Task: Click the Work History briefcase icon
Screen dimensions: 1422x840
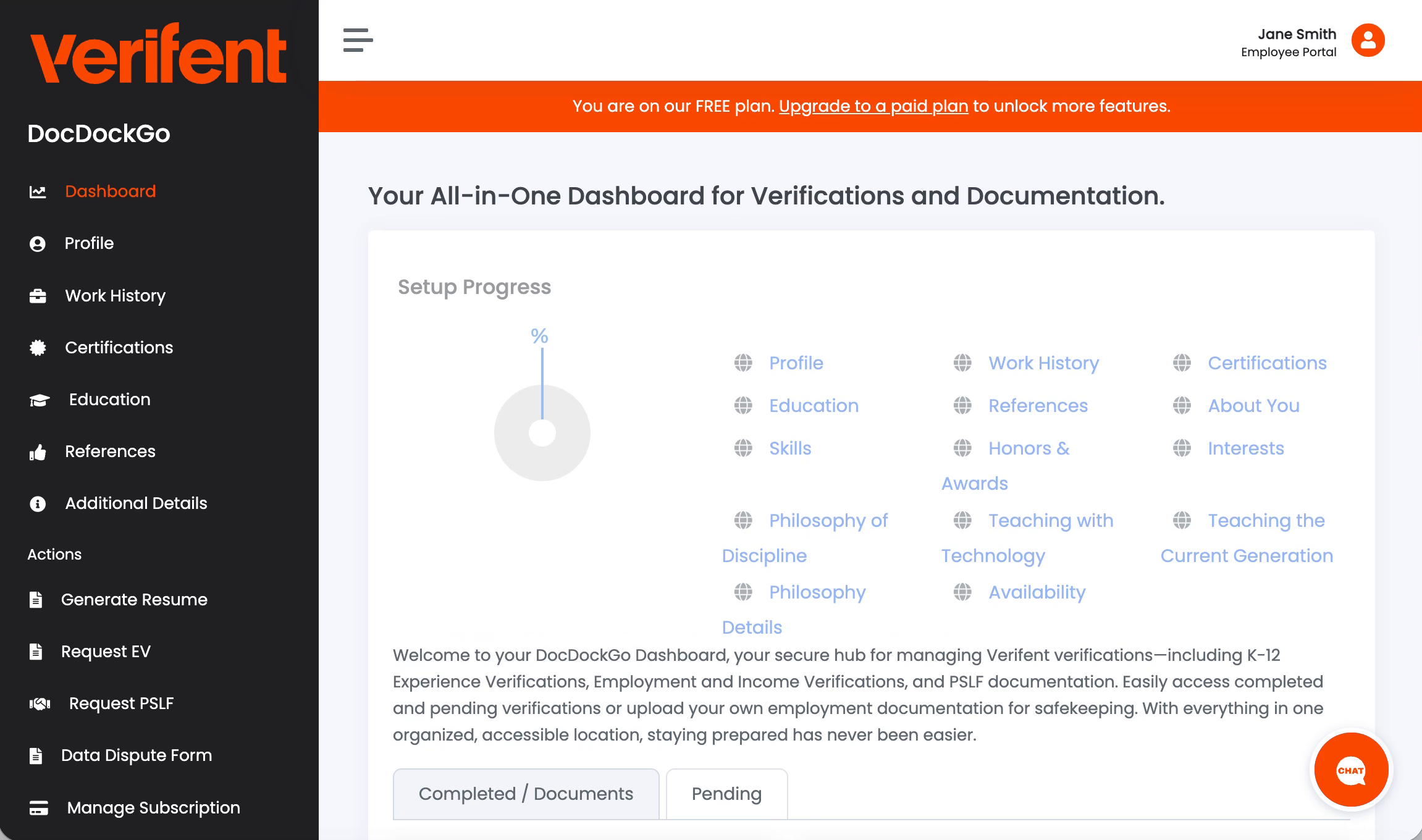Action: click(x=38, y=296)
